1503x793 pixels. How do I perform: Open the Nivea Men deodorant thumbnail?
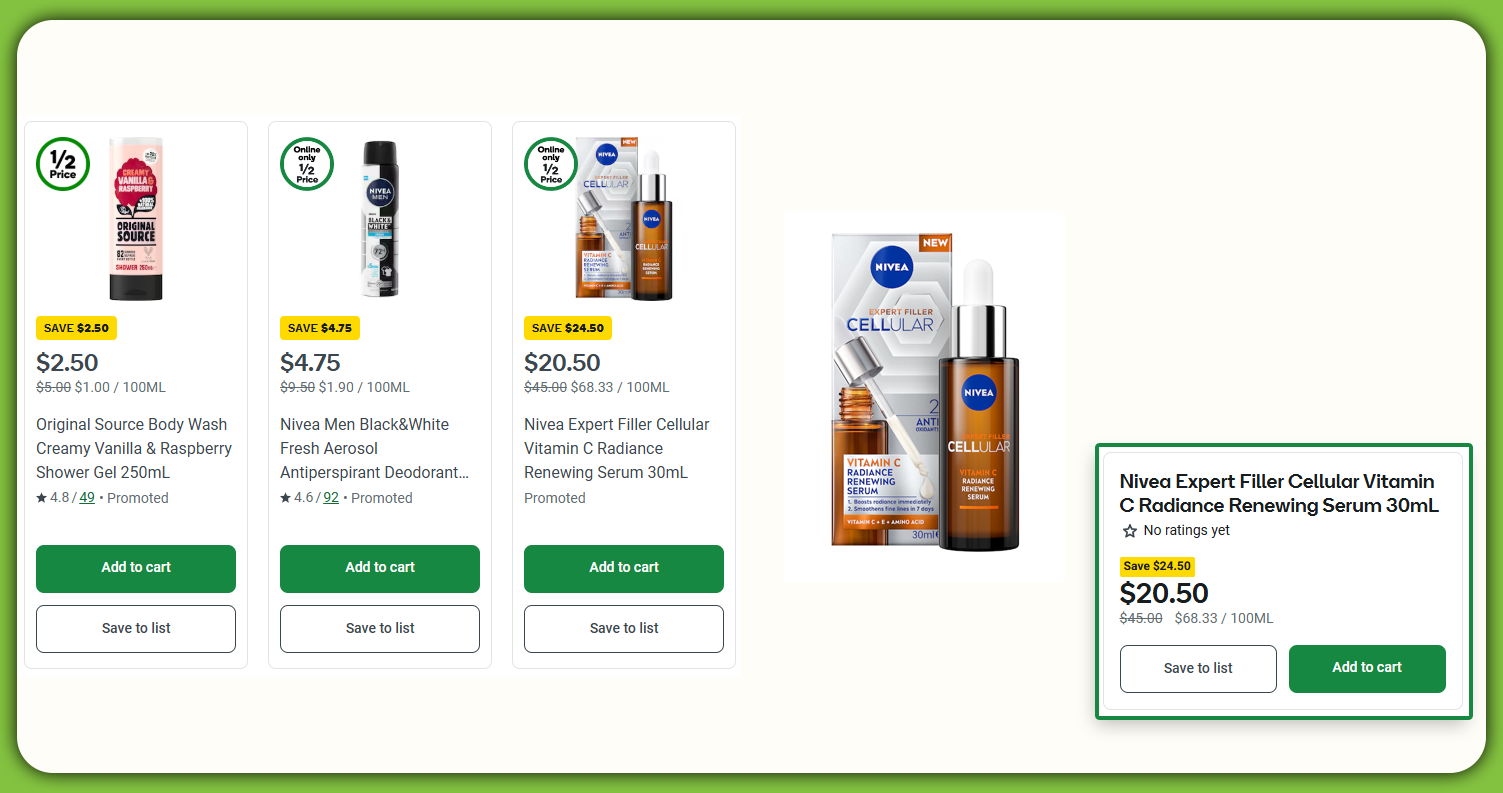coord(380,219)
